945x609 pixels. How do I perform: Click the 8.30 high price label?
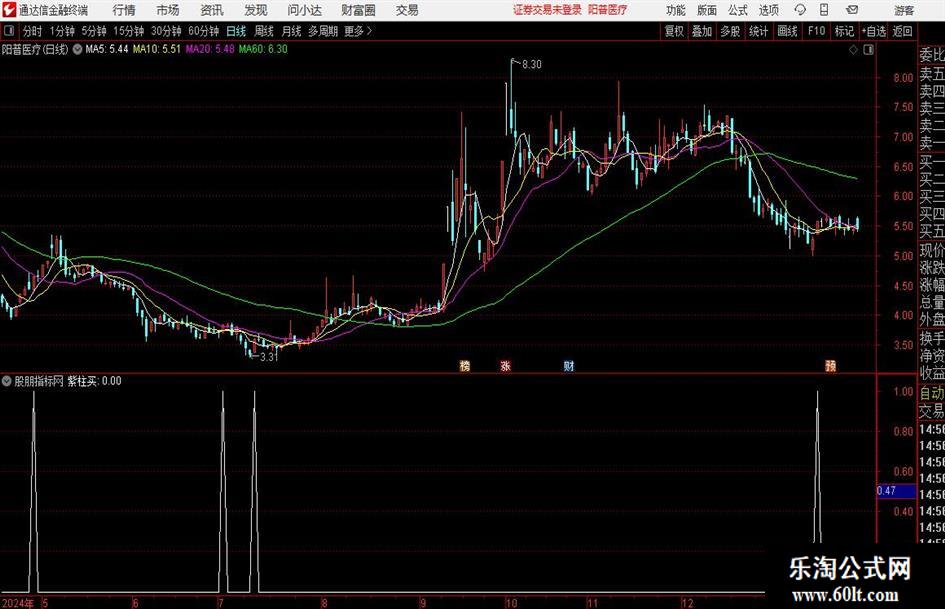click(532, 65)
